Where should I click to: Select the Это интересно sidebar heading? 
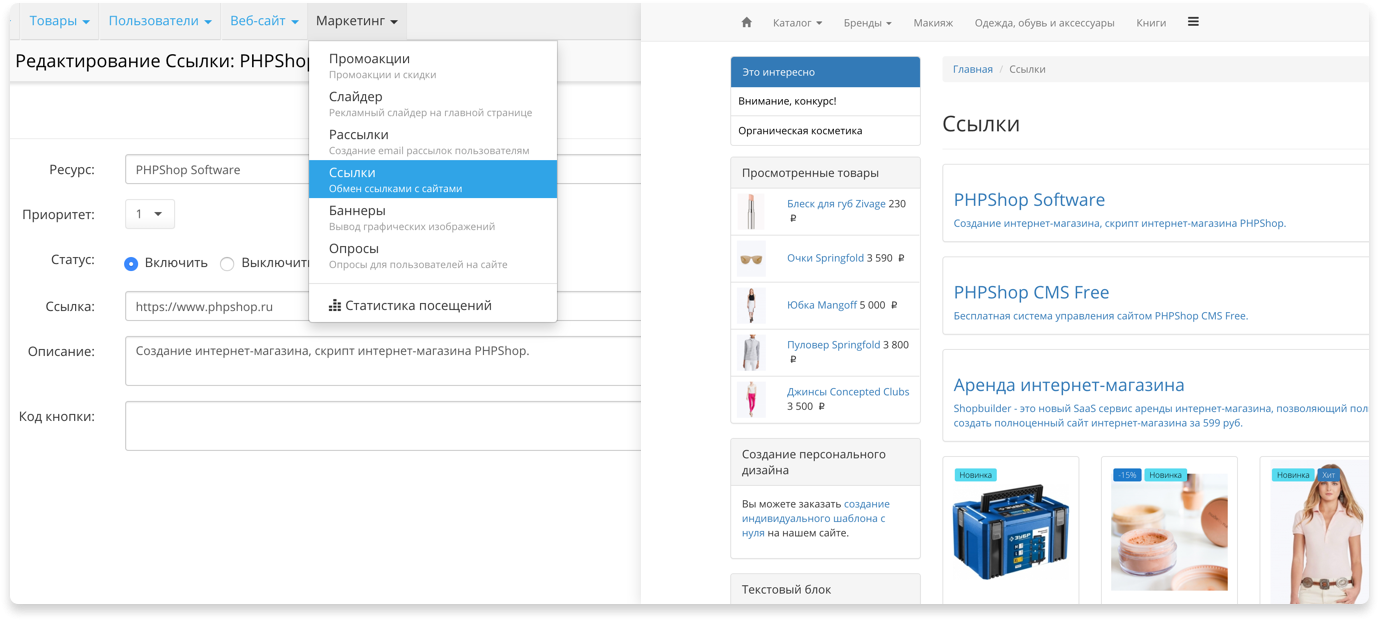(825, 72)
